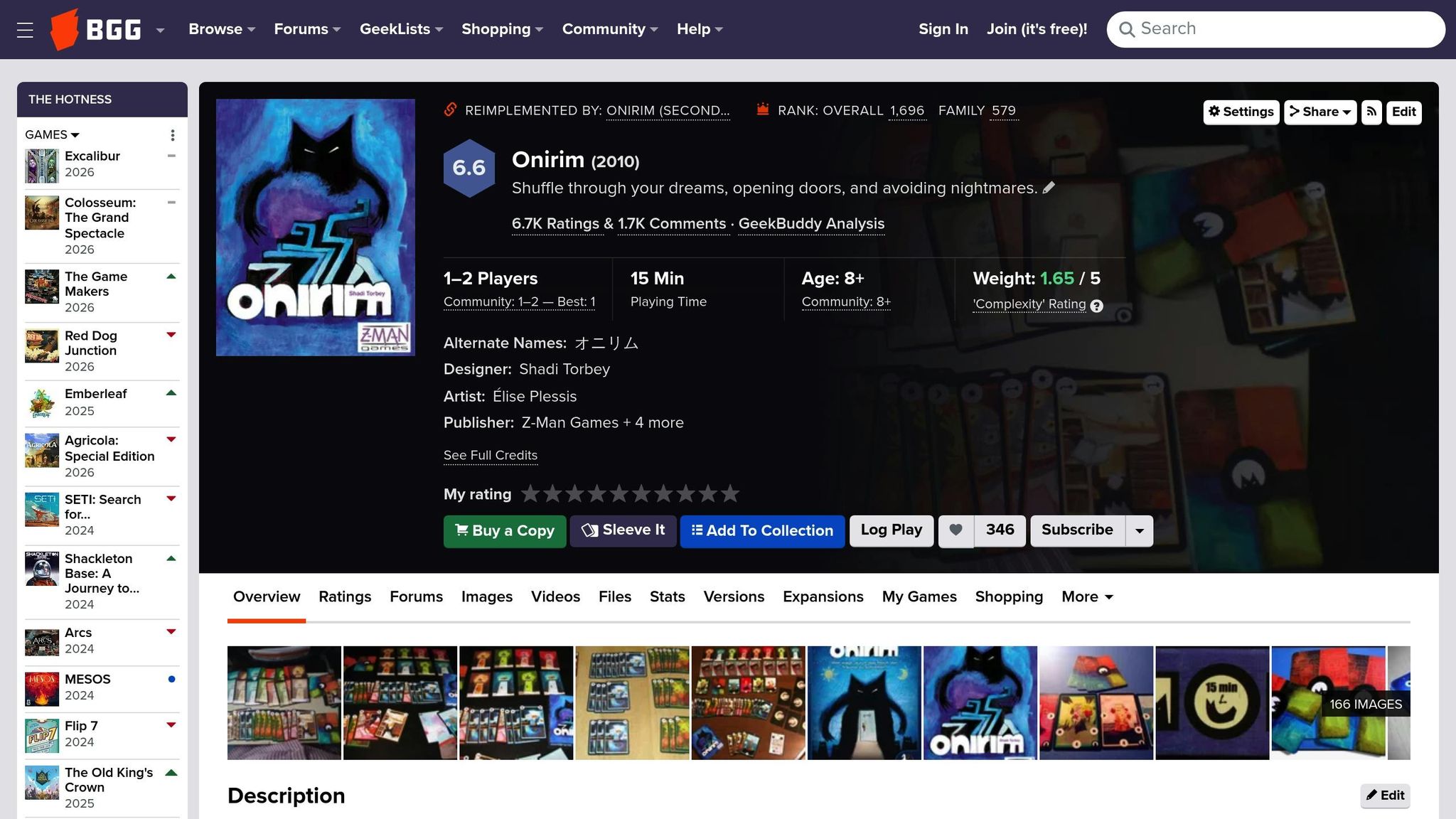
Task: Open the Settings button
Action: [x=1241, y=112]
